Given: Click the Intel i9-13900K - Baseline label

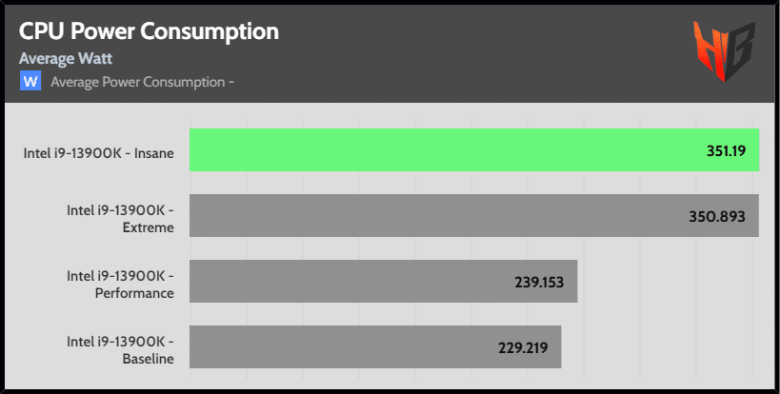Looking at the screenshot, I should 120,350.
